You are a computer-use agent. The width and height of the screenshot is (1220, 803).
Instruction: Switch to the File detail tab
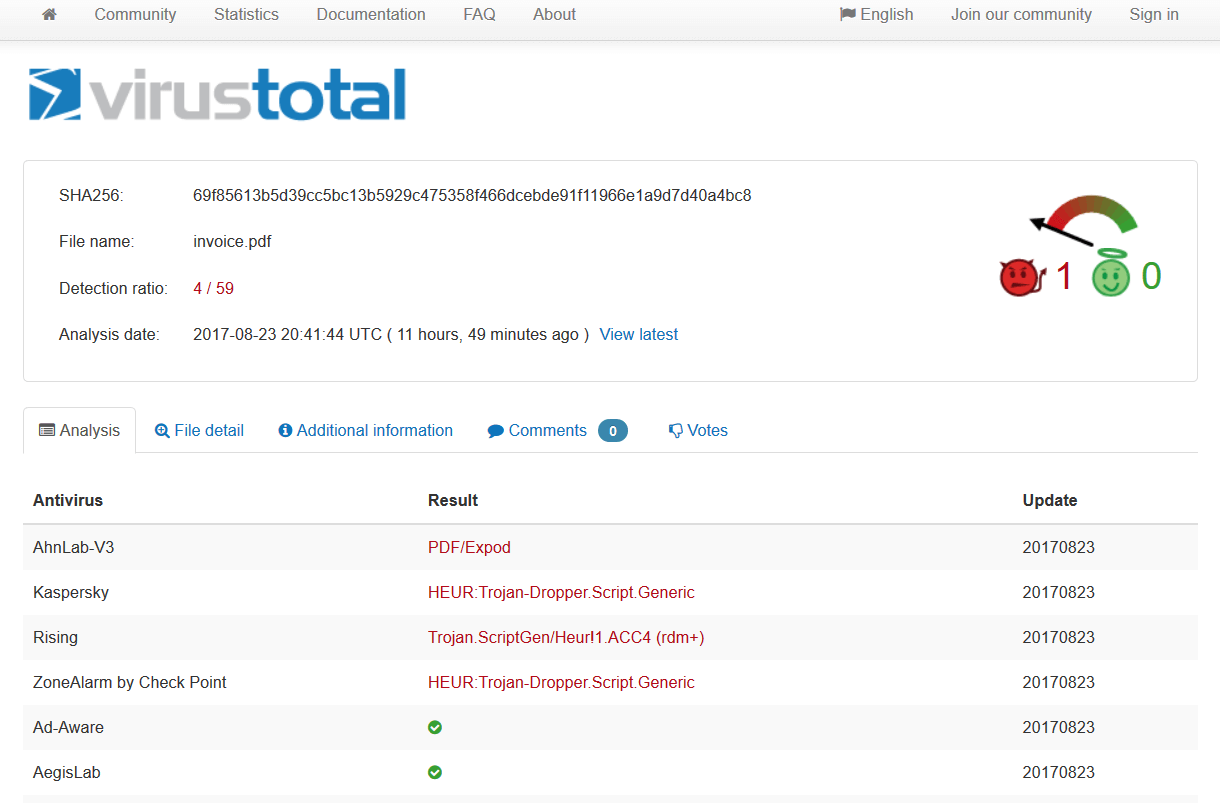199,431
